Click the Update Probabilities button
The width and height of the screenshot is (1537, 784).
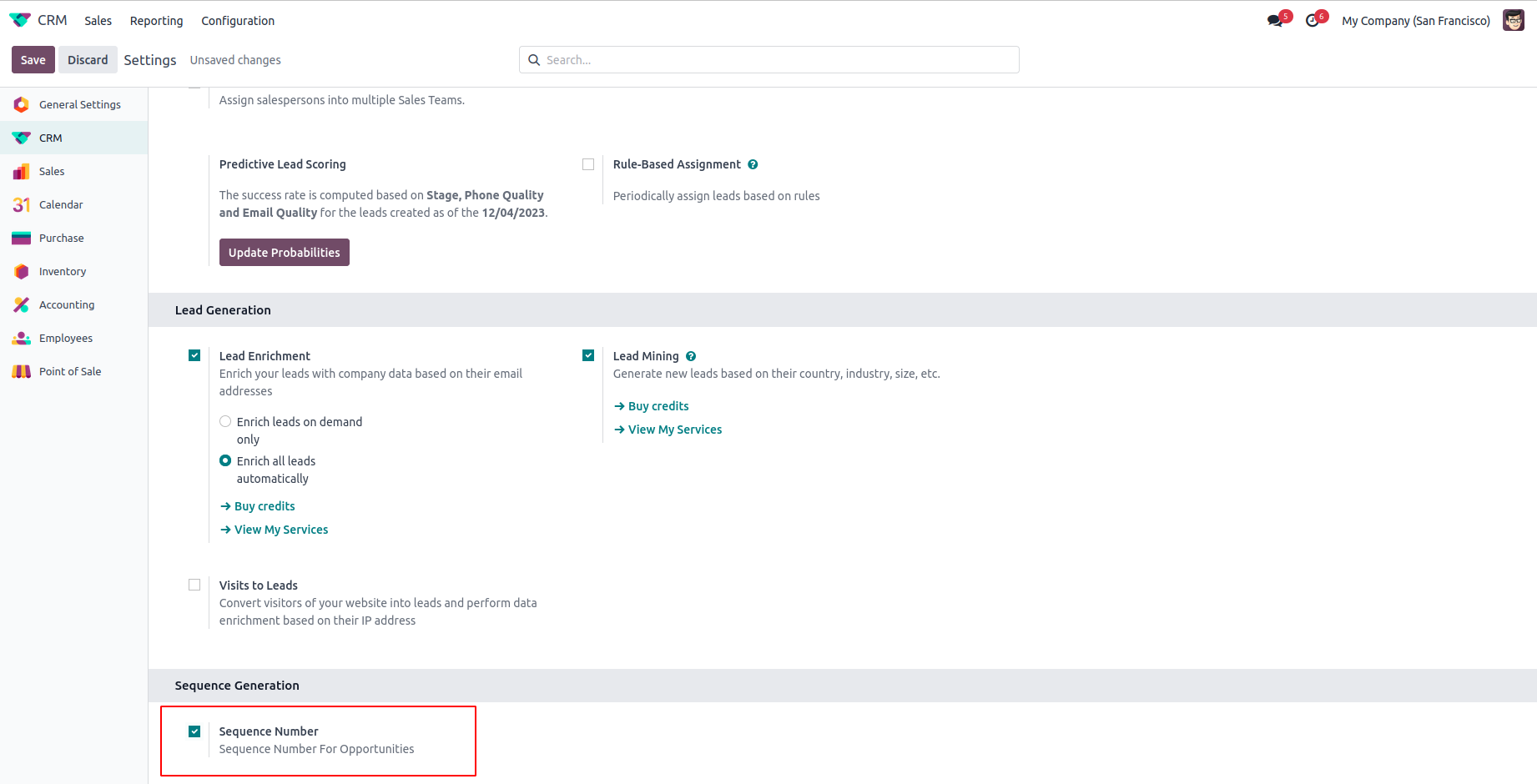[x=284, y=253]
